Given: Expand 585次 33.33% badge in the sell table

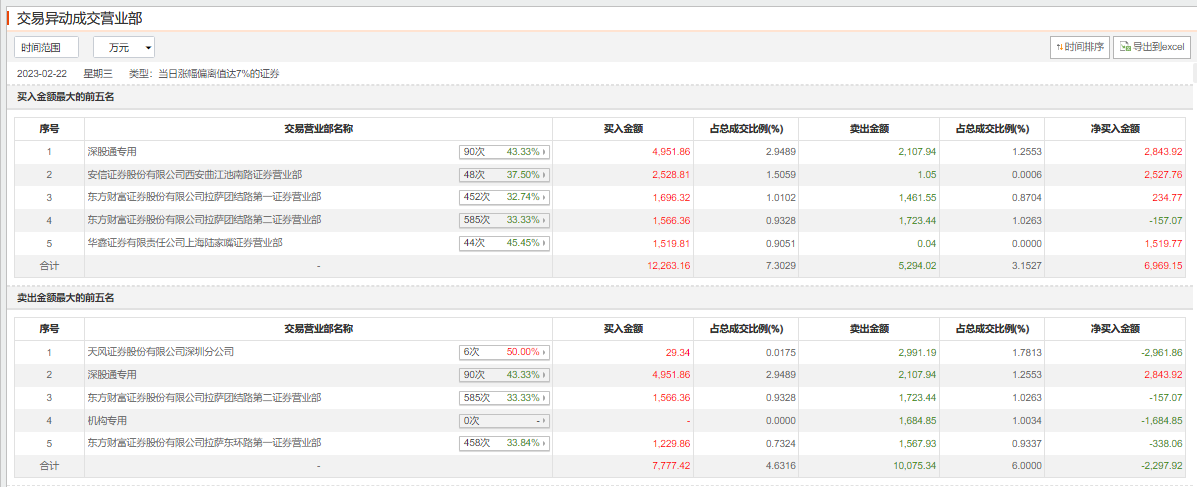Looking at the screenshot, I should click(505, 398).
